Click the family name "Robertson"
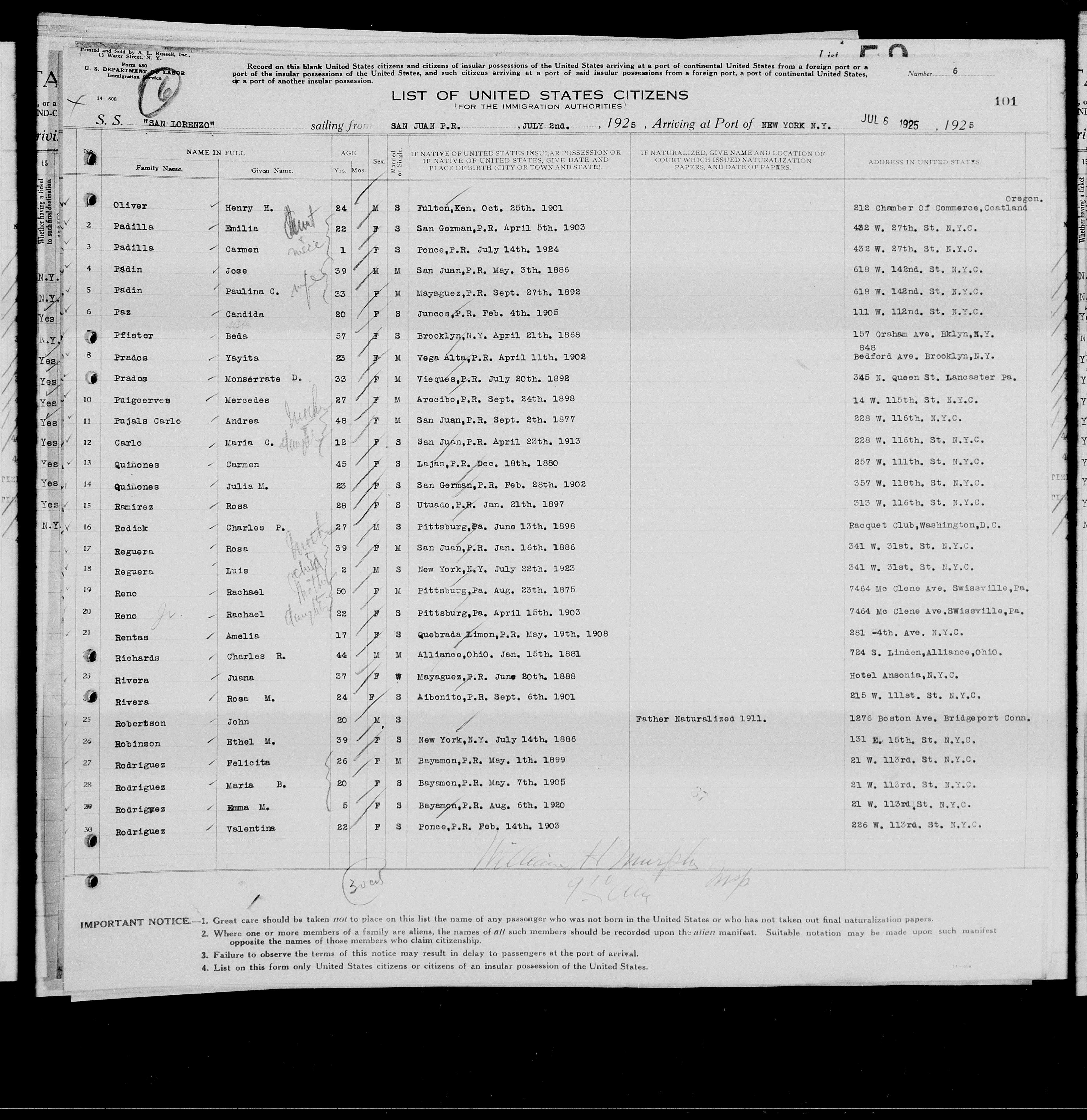The height and width of the screenshot is (1120, 1087). (140, 723)
